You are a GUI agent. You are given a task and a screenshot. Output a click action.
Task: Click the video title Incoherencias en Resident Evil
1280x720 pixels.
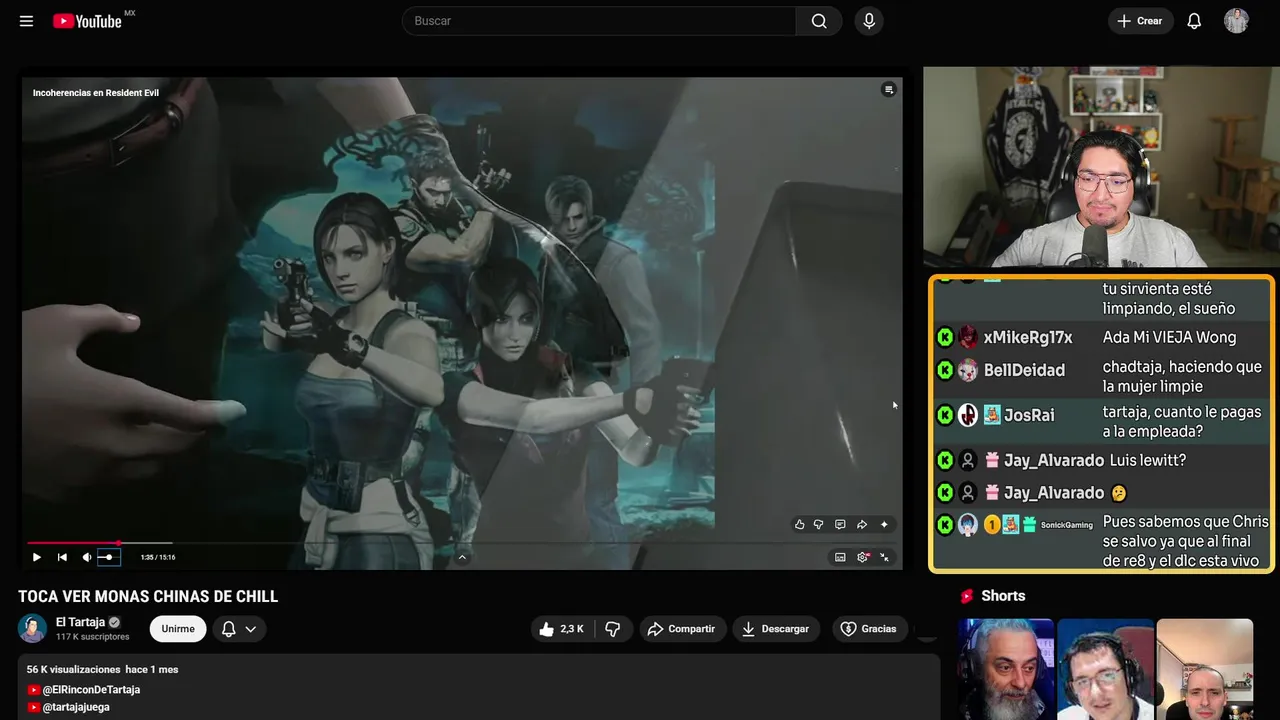click(96, 93)
